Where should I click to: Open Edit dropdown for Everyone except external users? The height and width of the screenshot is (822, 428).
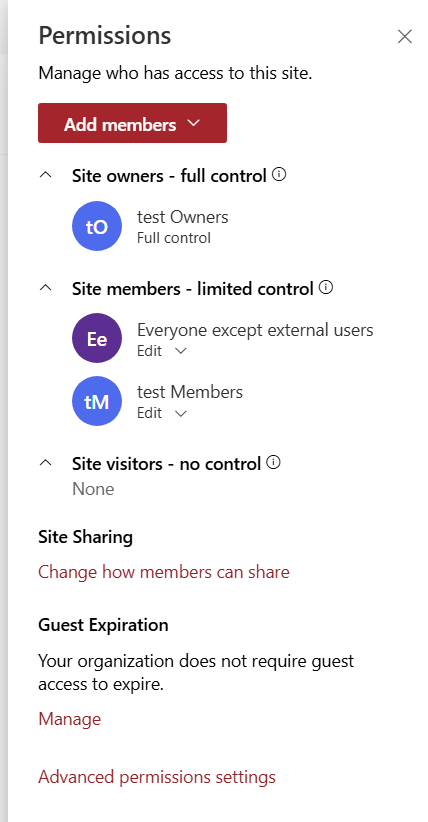coord(162,351)
